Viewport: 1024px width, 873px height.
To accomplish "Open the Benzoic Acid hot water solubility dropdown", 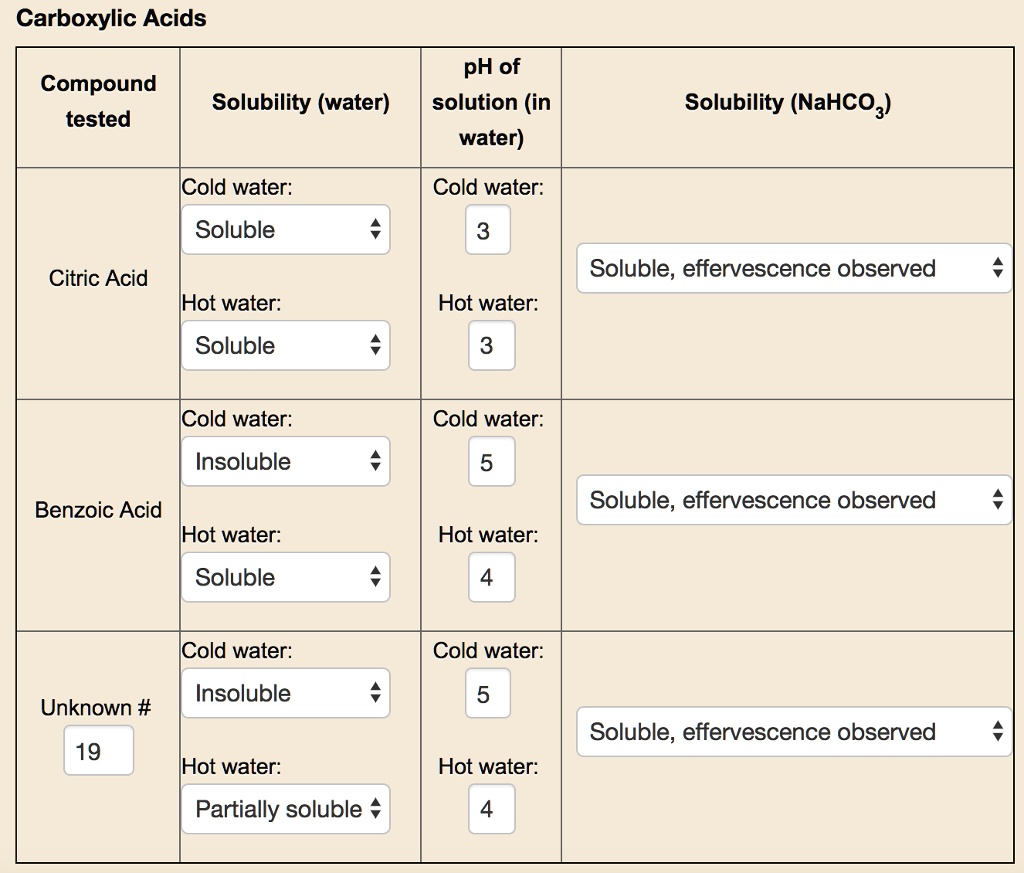I will (285, 577).
